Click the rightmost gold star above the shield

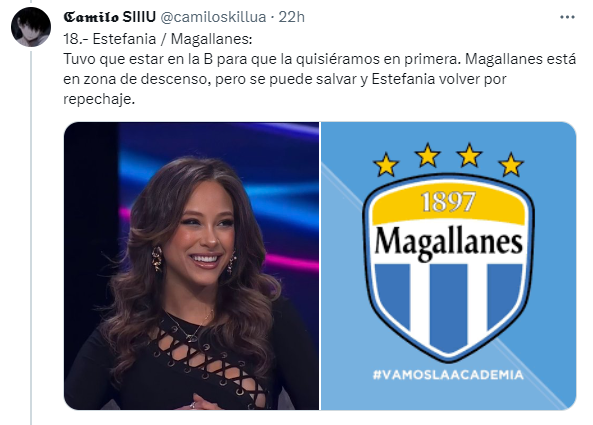[511, 164]
